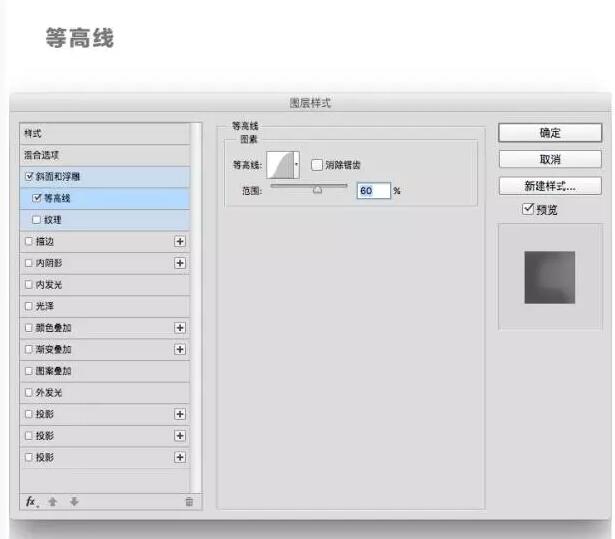Viewport: 615px width, 539px height.
Task: Enable the 光泽 checkbox
Action: point(29,306)
